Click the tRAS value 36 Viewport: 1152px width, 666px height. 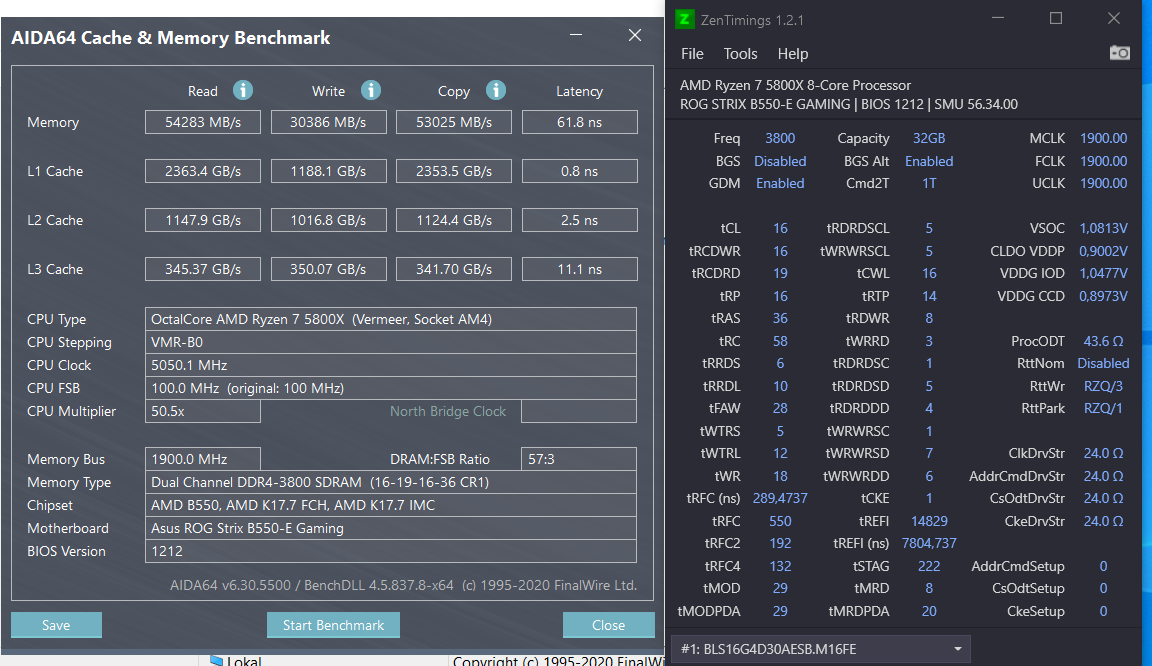780,318
